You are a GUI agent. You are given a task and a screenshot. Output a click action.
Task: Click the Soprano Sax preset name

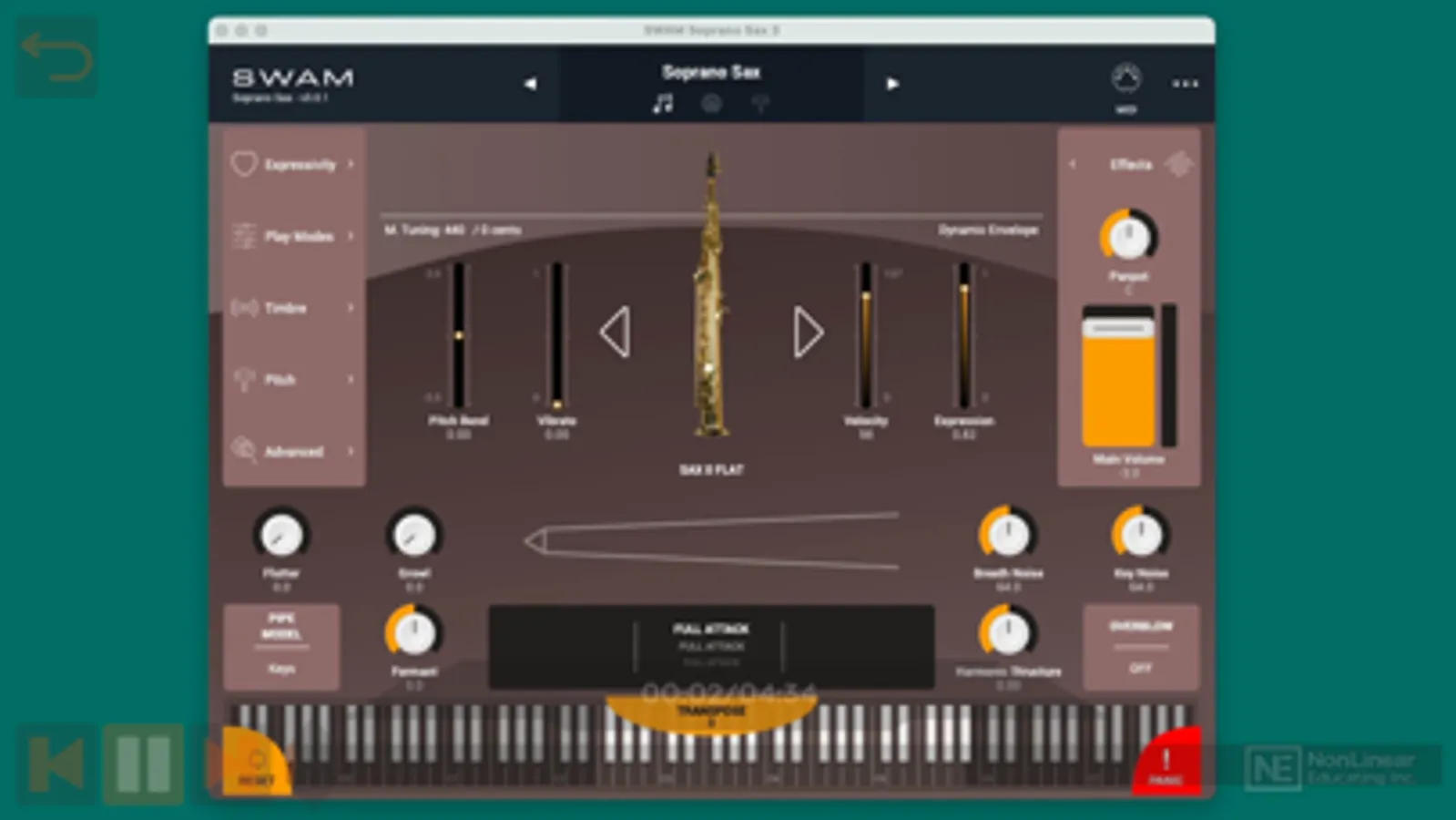[x=711, y=72]
